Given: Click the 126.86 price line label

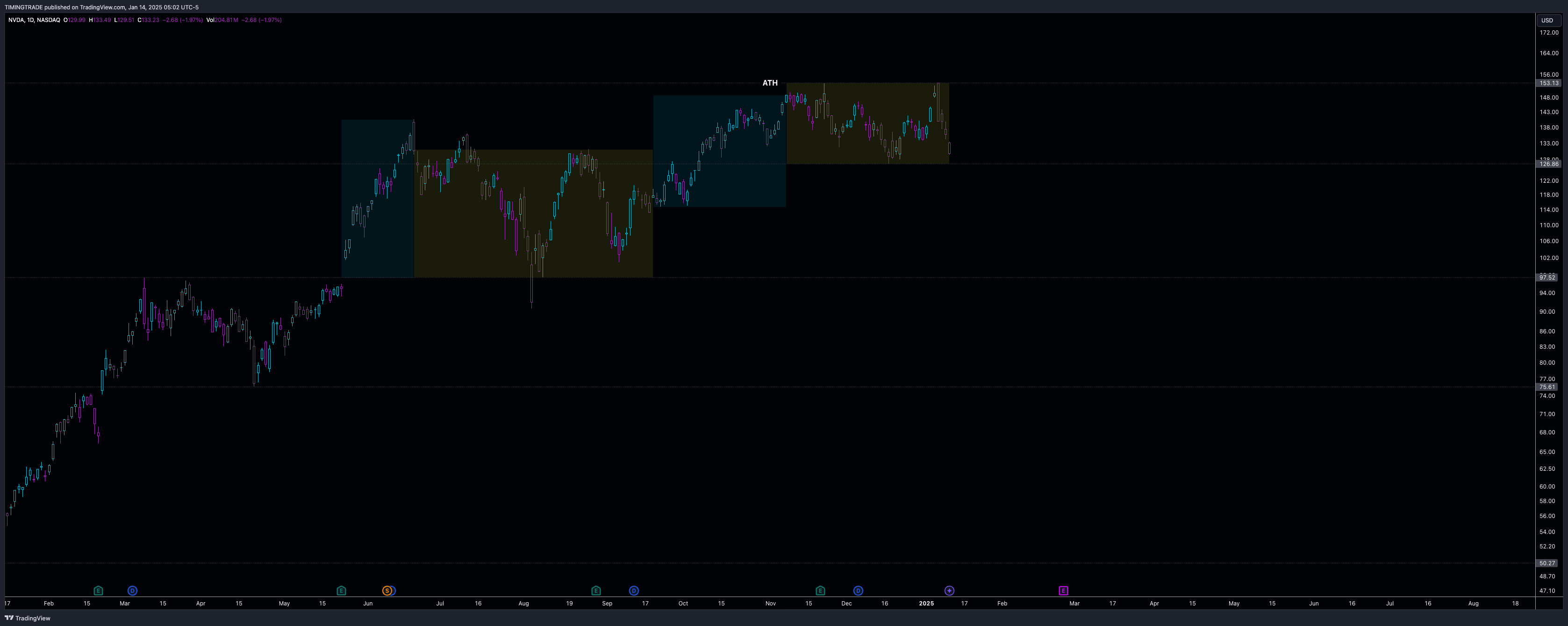Looking at the screenshot, I should (x=1548, y=164).
